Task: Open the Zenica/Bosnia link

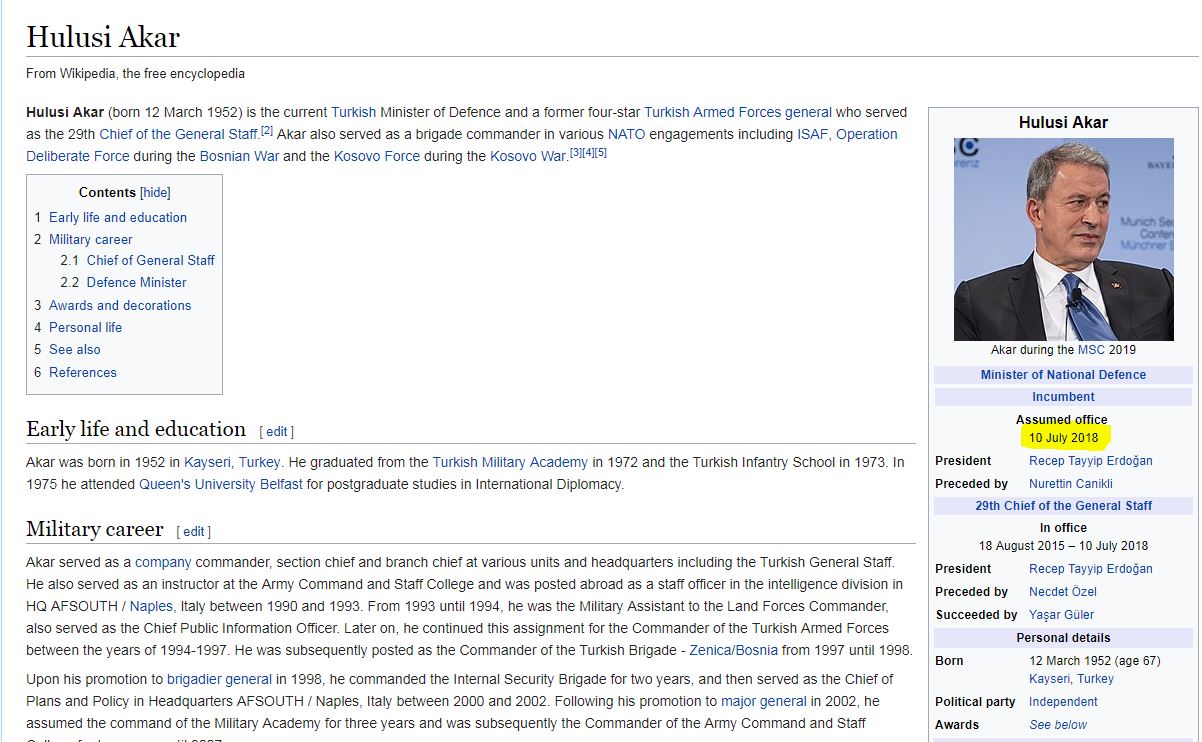Action: 735,650
